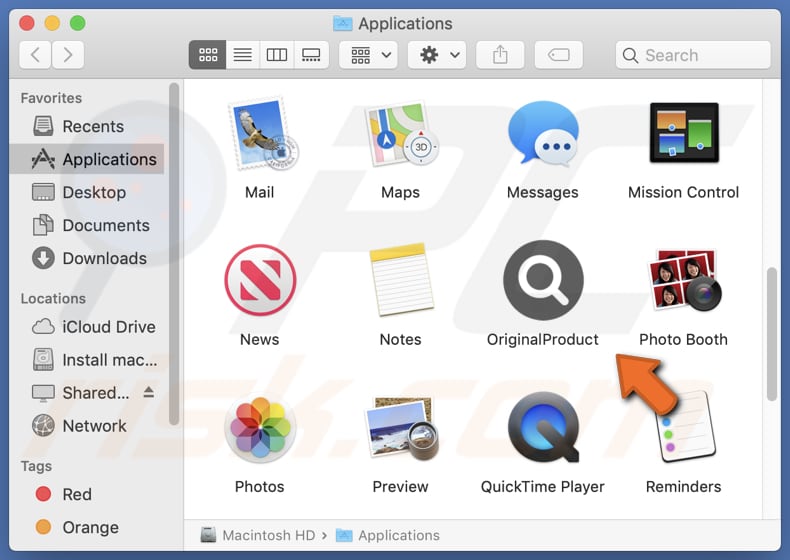This screenshot has height=560, width=790.
Task: Select the Install mac... volume
Action: [x=87, y=360]
